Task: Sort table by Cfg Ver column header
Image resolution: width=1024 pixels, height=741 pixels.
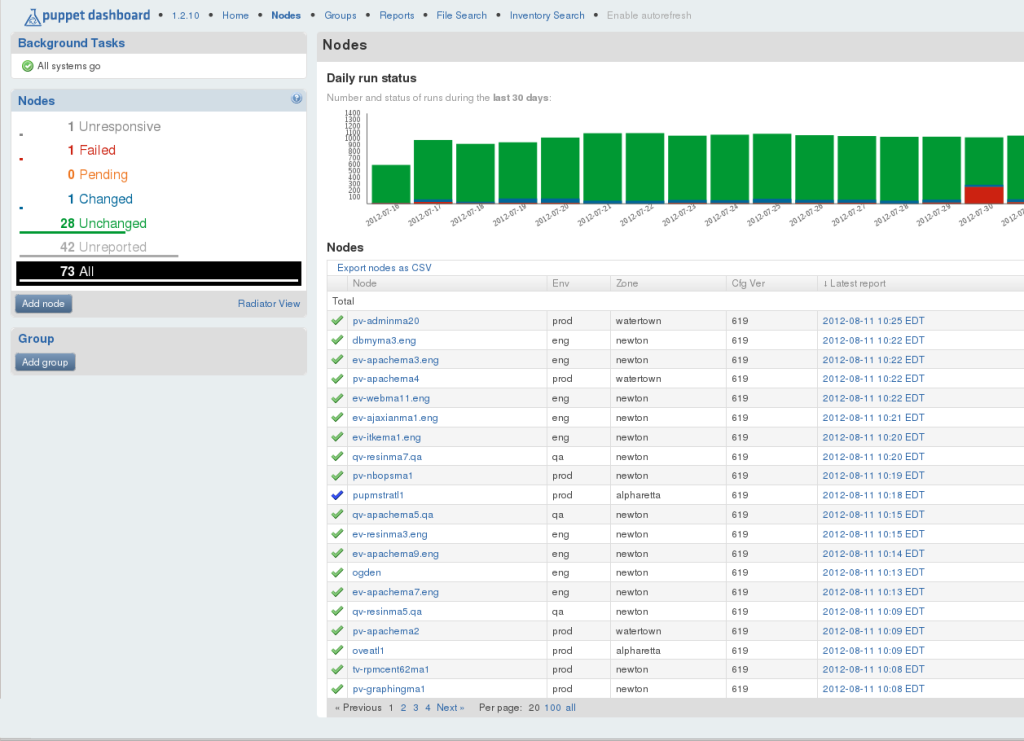Action: pyautogui.click(x=748, y=283)
